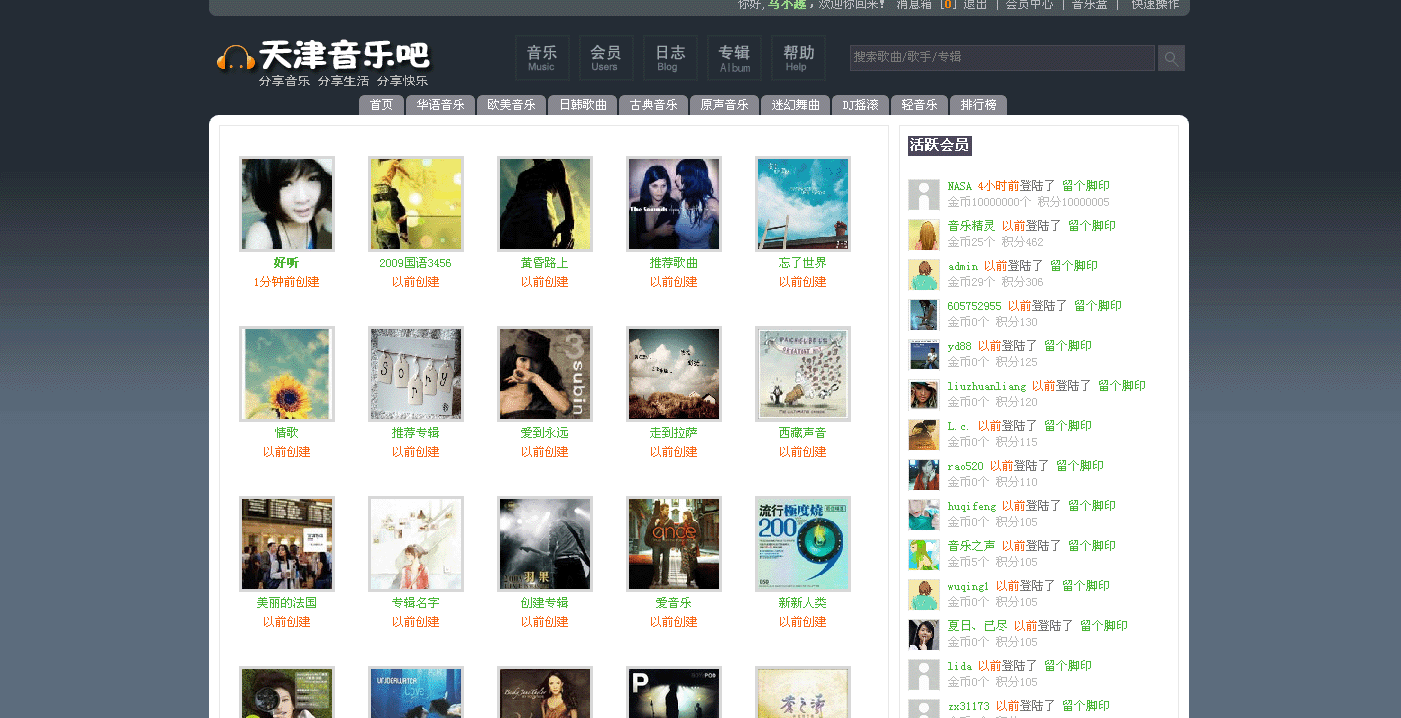This screenshot has width=1401, height=718.
Task: Click the 爱音乐 album cover
Action: click(674, 544)
